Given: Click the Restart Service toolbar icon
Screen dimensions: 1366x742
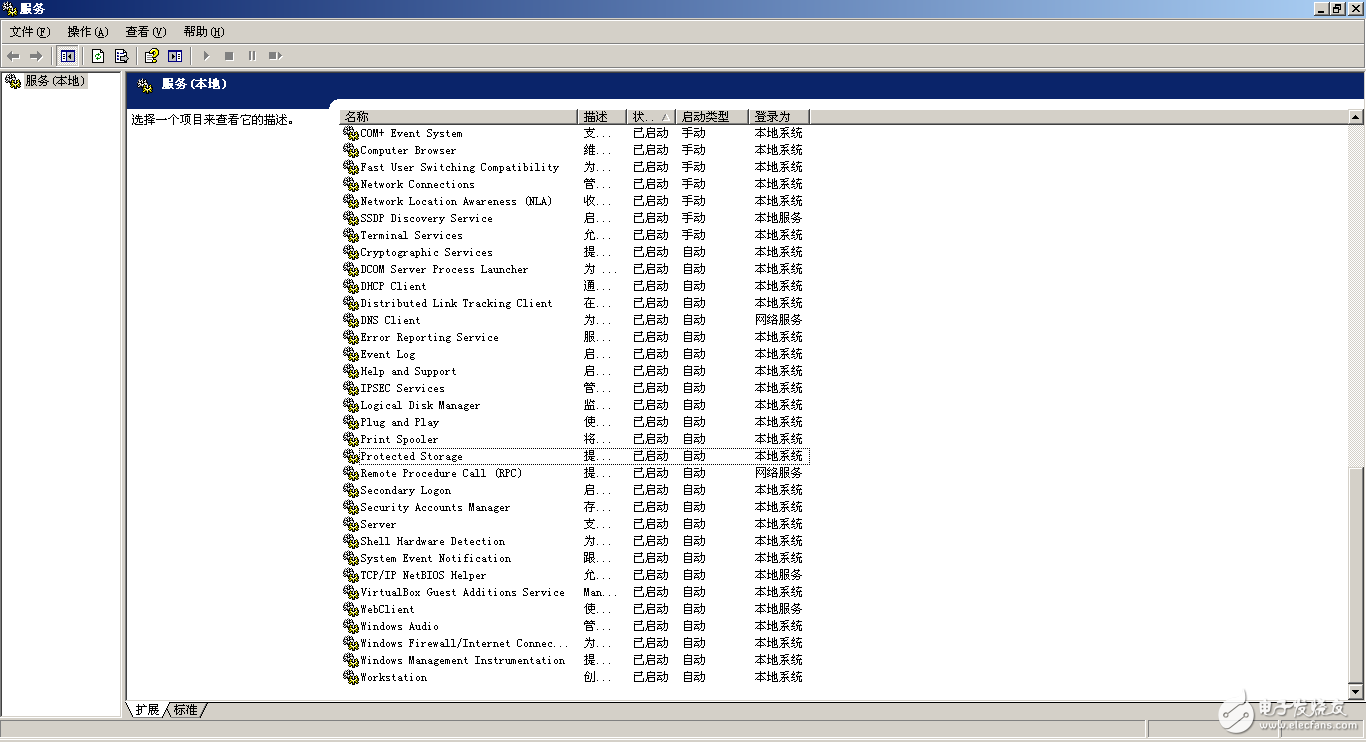Looking at the screenshot, I should (275, 56).
